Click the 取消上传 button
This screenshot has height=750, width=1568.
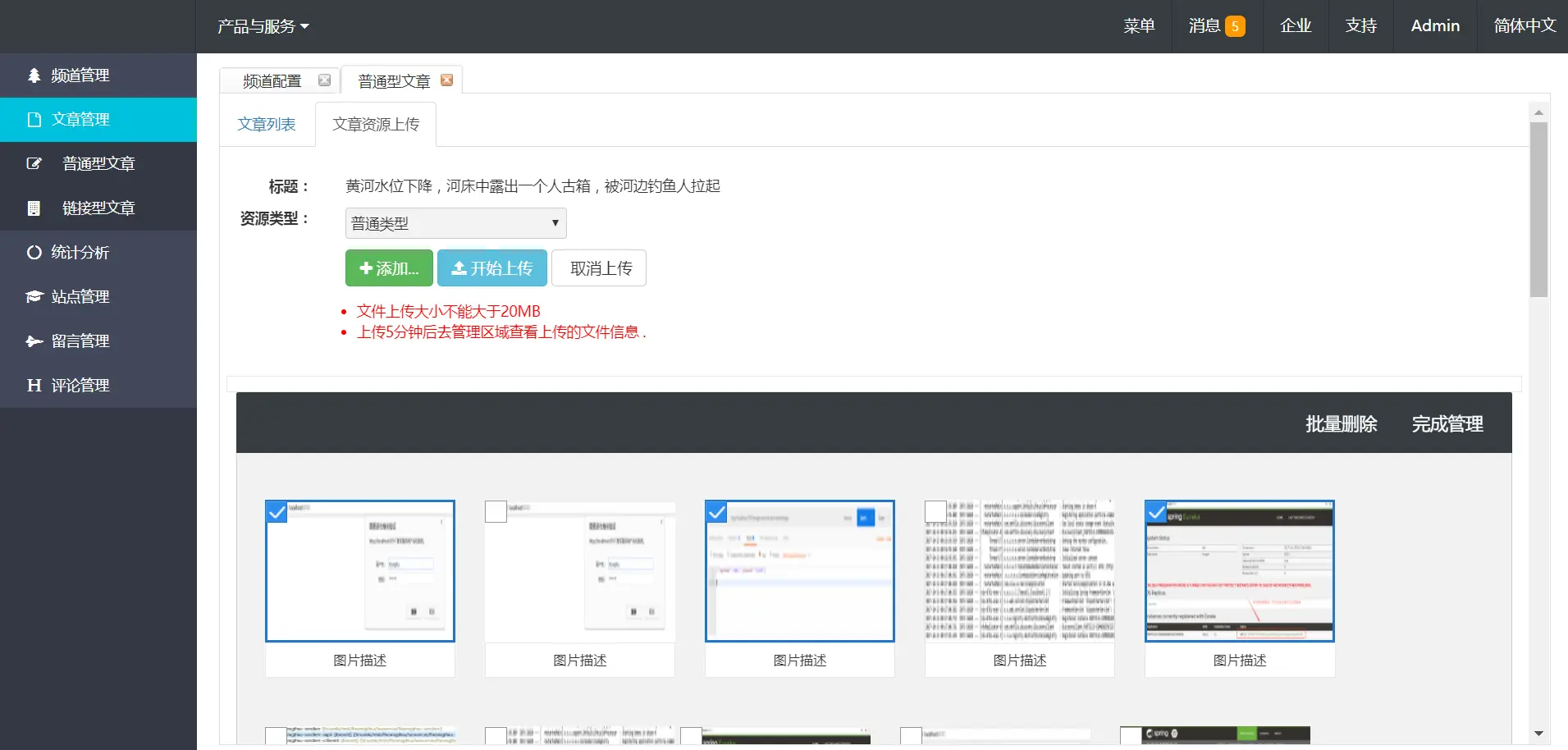599,268
